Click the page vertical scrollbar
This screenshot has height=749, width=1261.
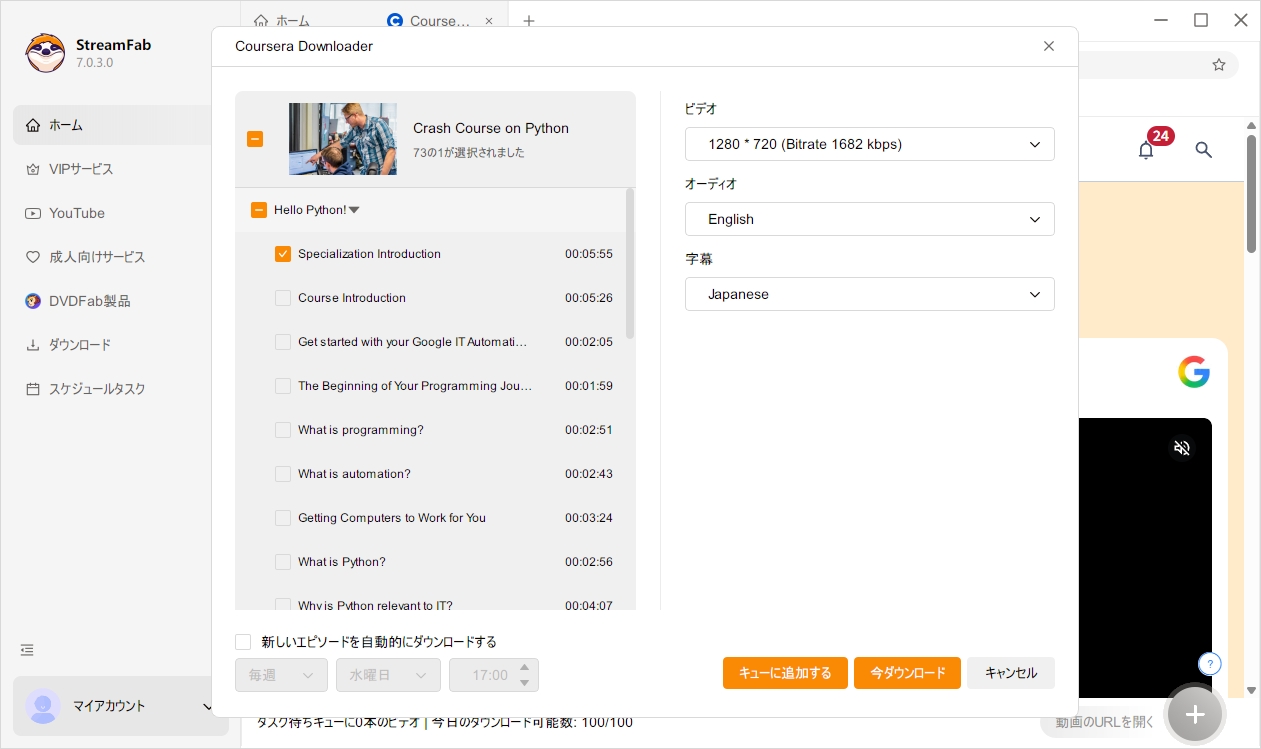tap(1252, 194)
